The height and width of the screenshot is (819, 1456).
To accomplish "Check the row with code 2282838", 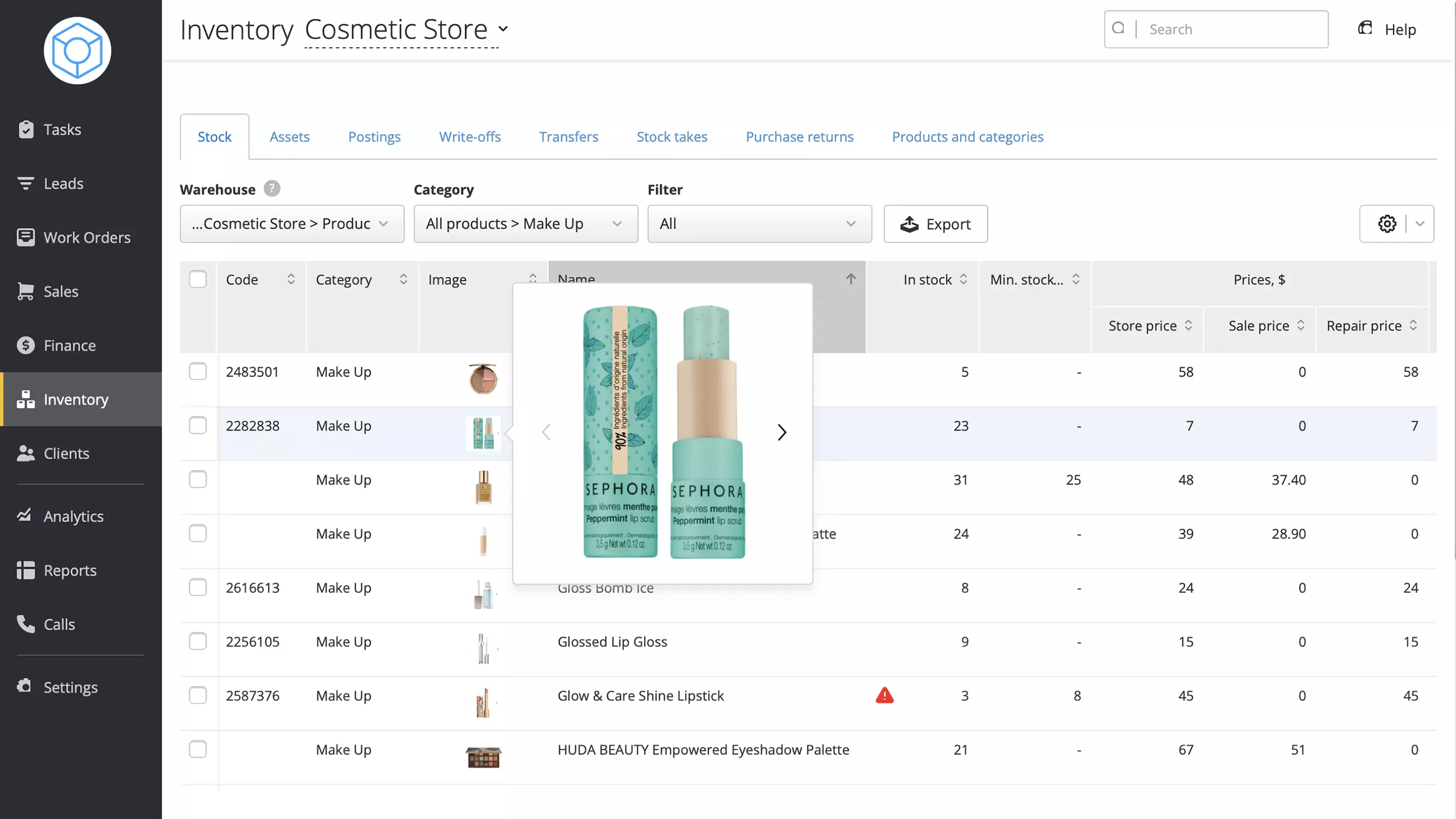I will point(198,425).
